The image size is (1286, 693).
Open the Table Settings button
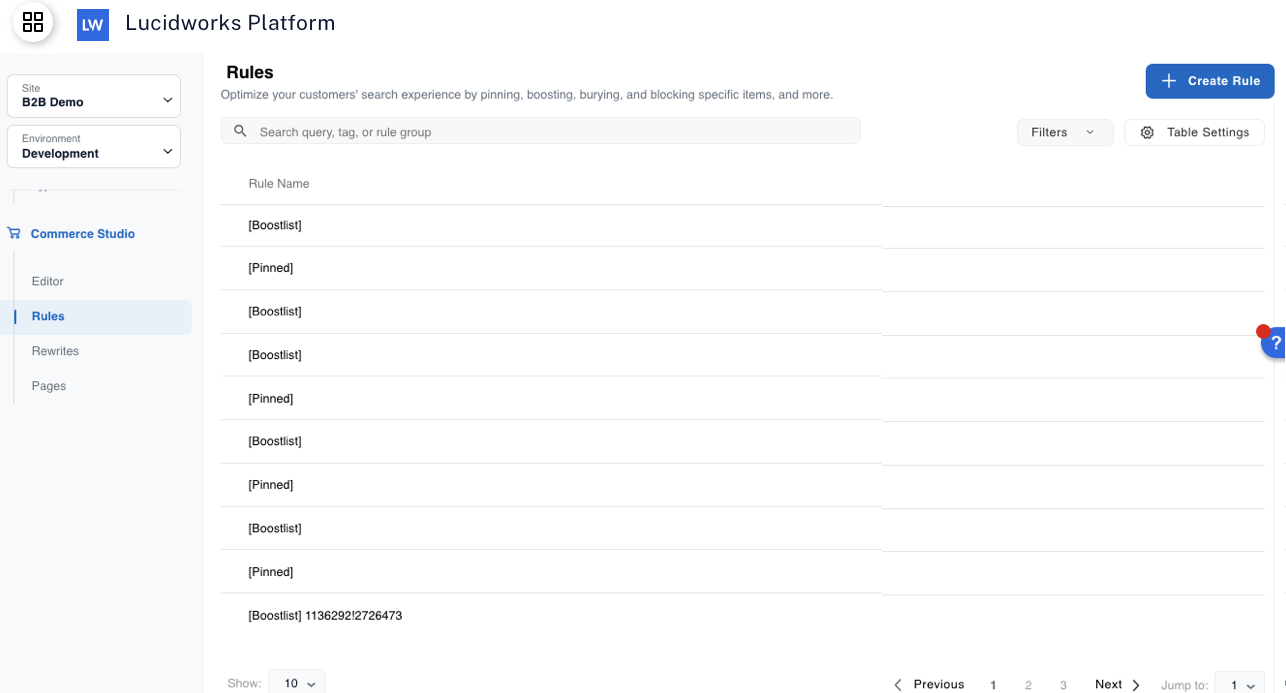coord(1195,132)
